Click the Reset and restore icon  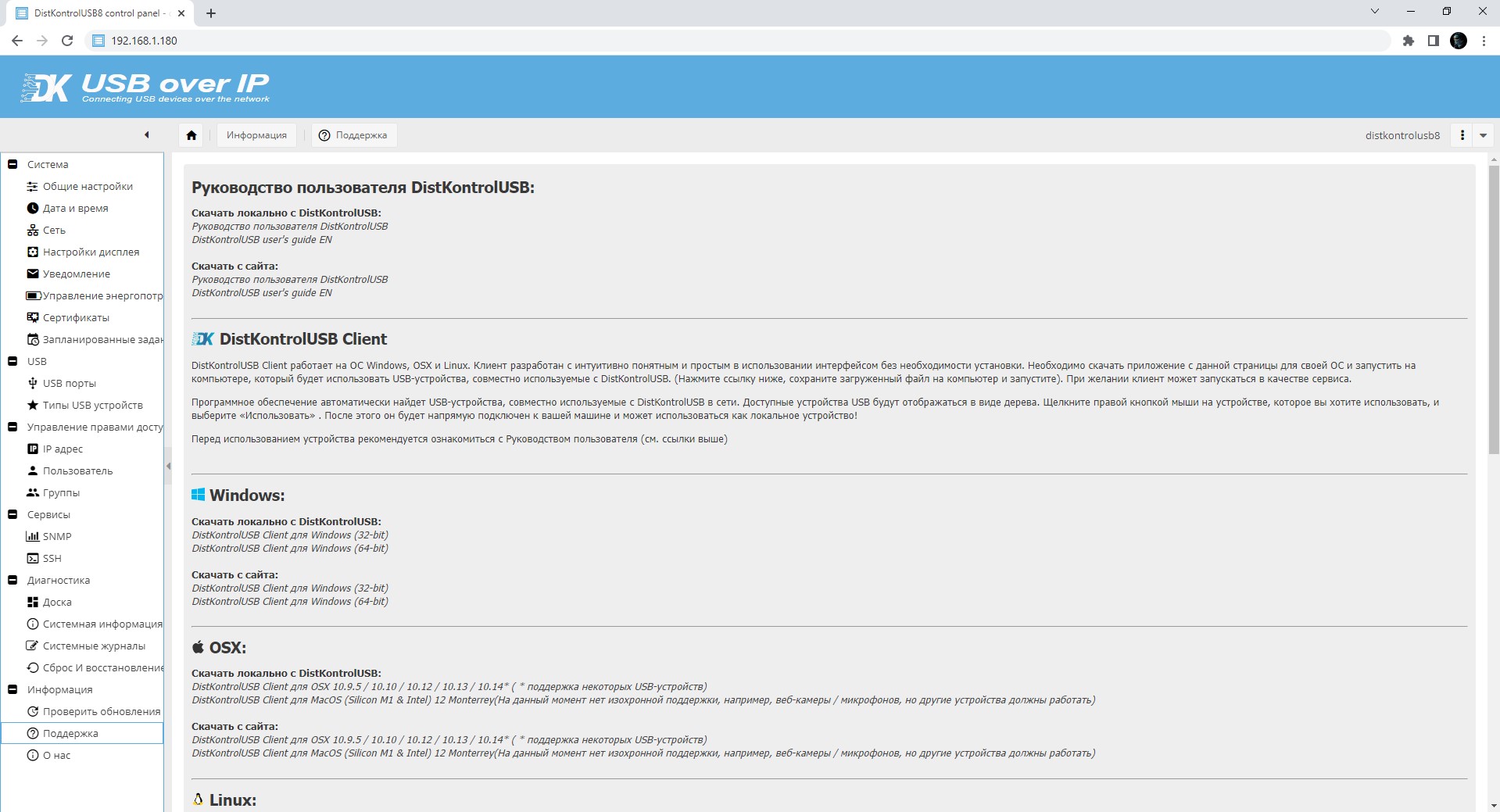click(x=32, y=667)
